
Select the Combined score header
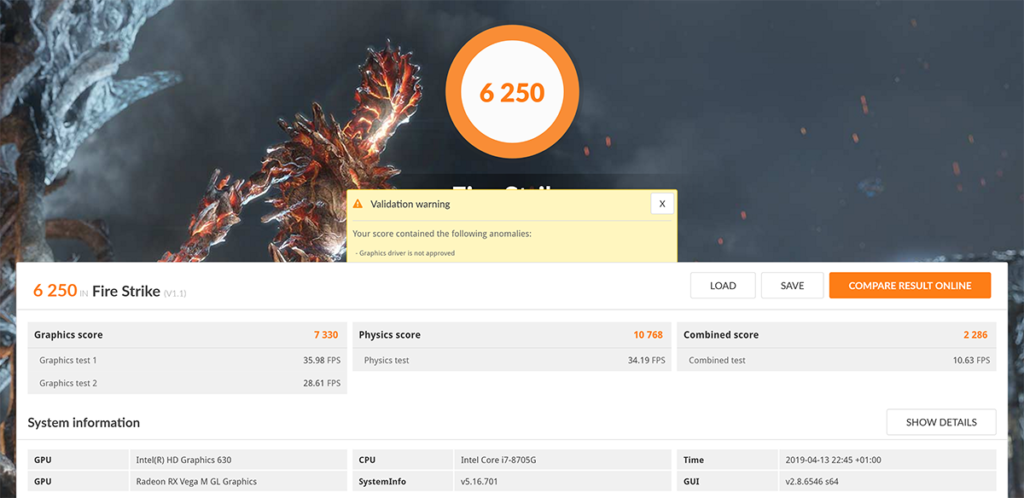(836, 335)
